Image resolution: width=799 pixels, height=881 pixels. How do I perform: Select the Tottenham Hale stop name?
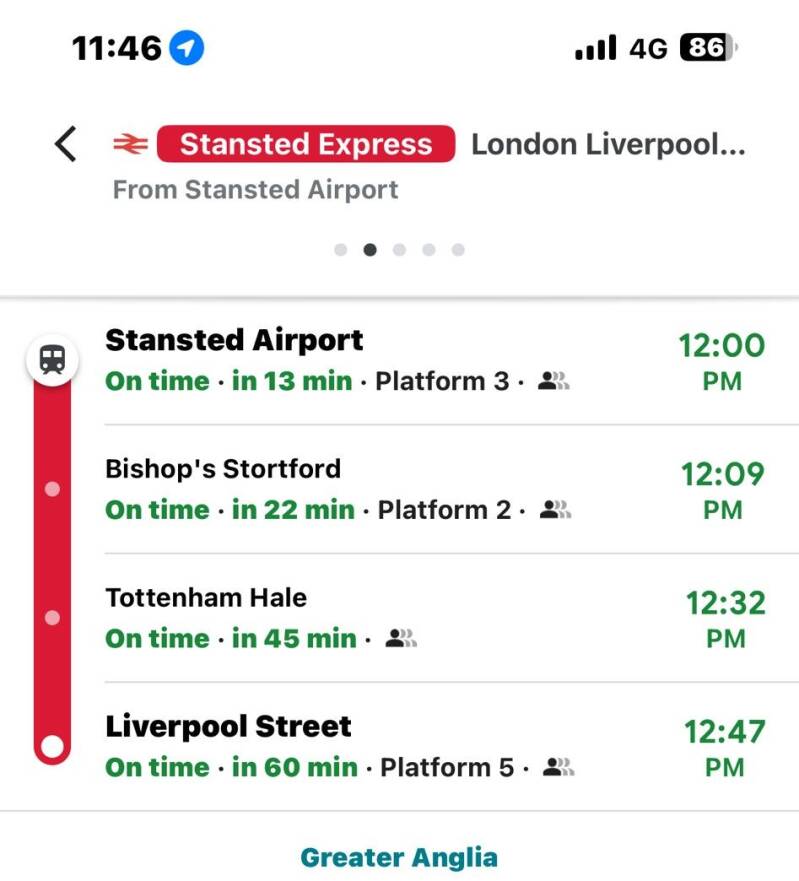[x=206, y=598]
